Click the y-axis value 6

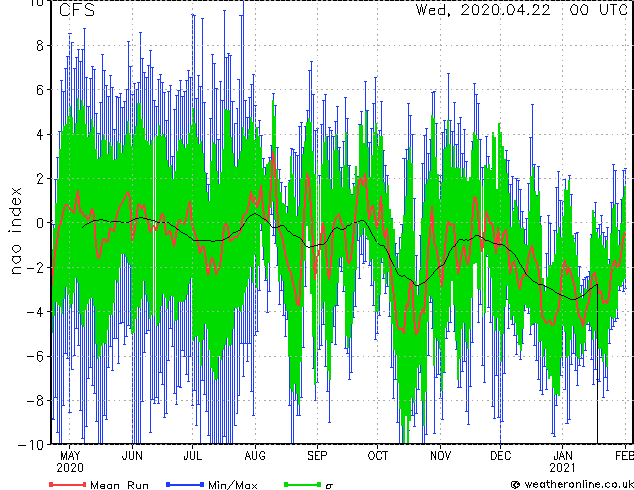(40, 90)
